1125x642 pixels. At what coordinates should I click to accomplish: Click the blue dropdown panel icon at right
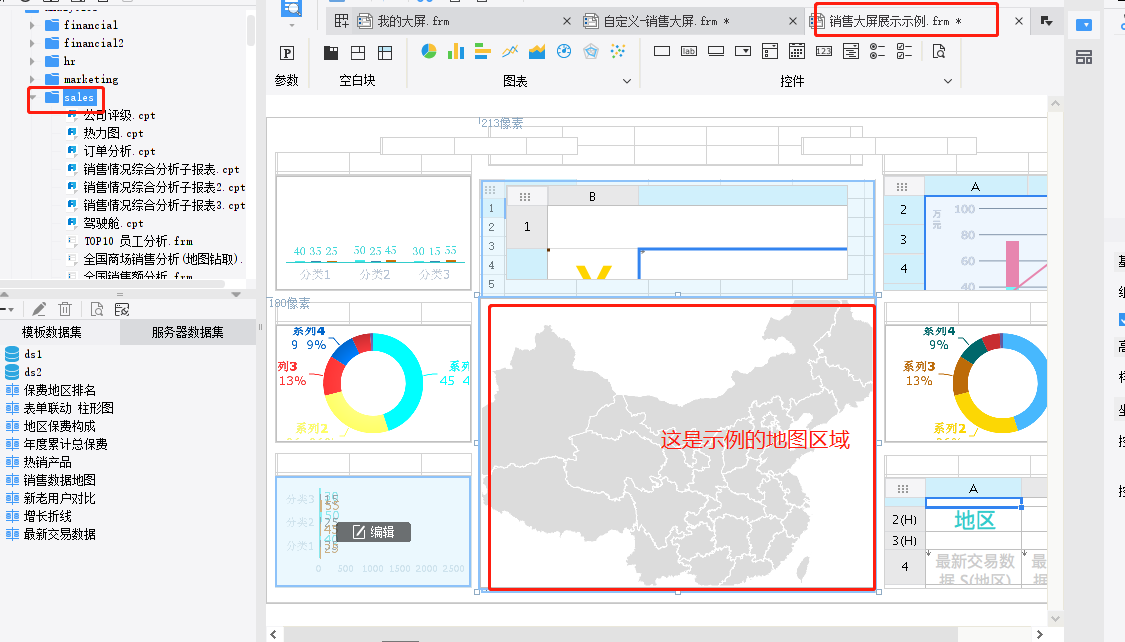click(x=1084, y=25)
